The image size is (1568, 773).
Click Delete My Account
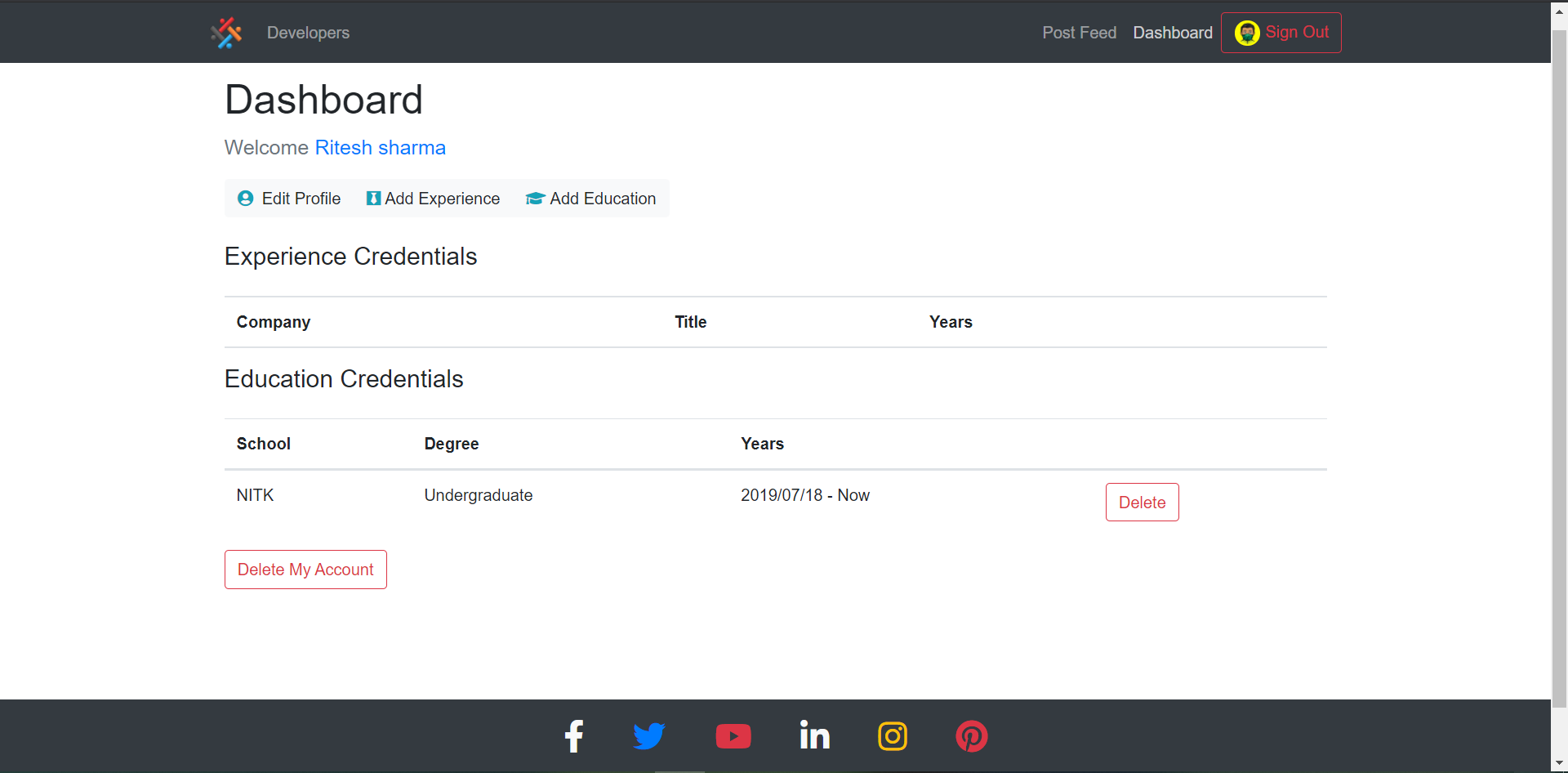point(305,569)
